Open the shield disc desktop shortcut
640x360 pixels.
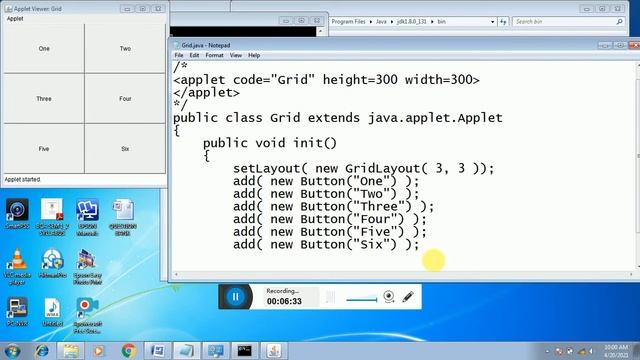point(52,263)
